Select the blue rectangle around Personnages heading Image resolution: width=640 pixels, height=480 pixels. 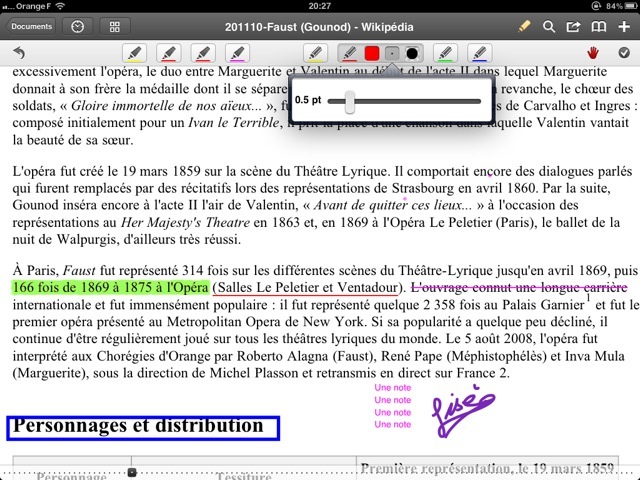pos(143,427)
